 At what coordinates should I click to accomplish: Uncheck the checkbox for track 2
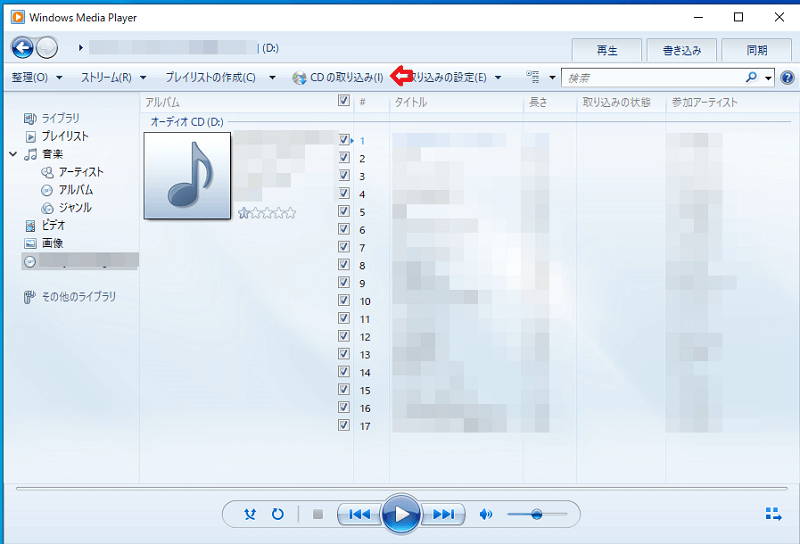344,157
